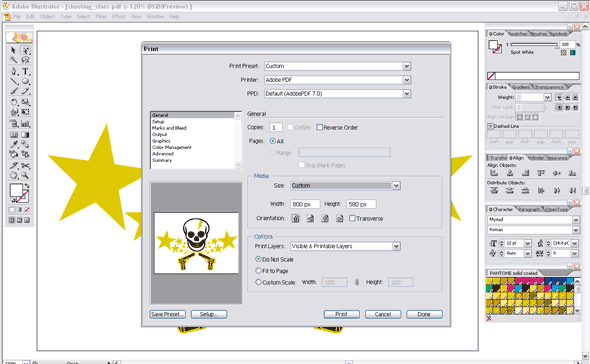590x364 pixels.
Task: Open the Print Preset dropdown
Action: [407, 66]
